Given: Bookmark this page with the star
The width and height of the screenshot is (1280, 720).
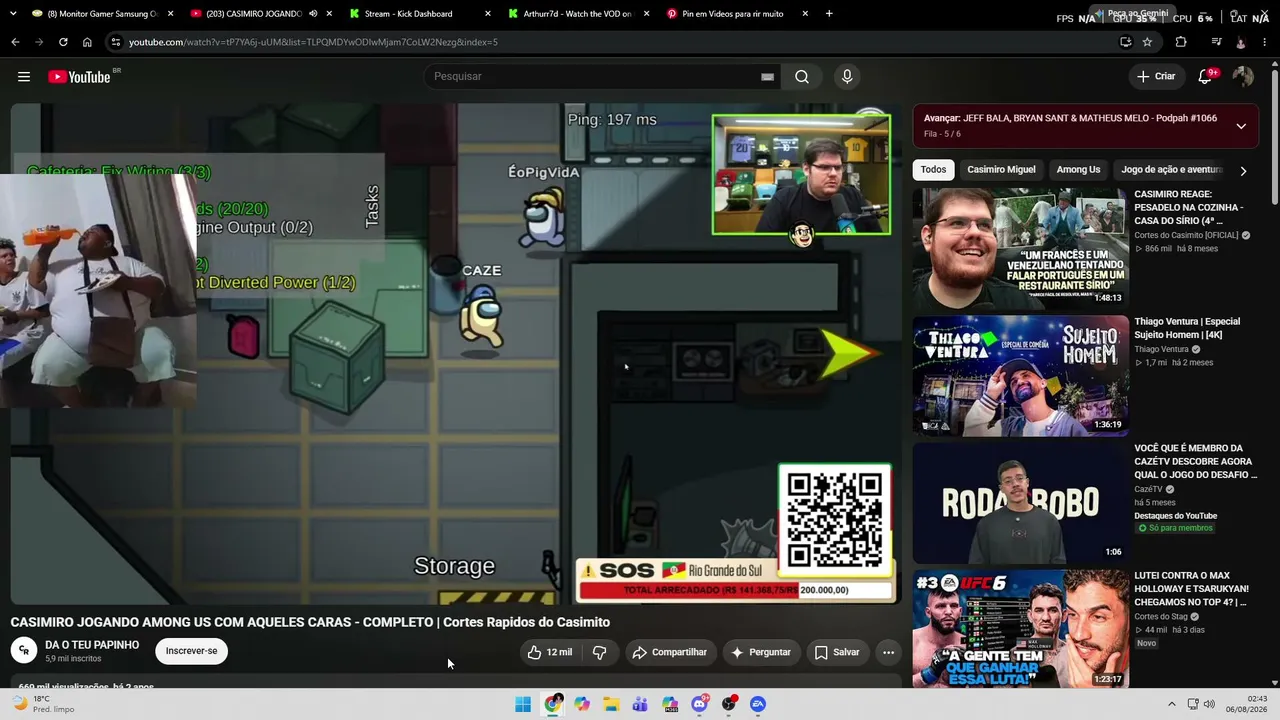Looking at the screenshot, I should (1147, 42).
